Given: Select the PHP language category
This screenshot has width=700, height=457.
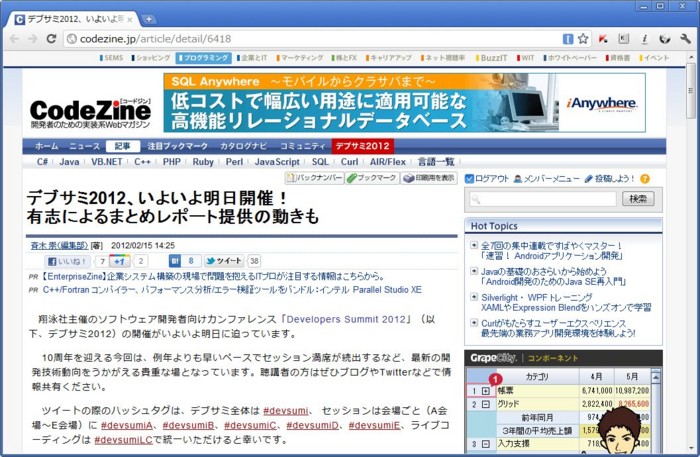Looking at the screenshot, I should coord(172,162).
